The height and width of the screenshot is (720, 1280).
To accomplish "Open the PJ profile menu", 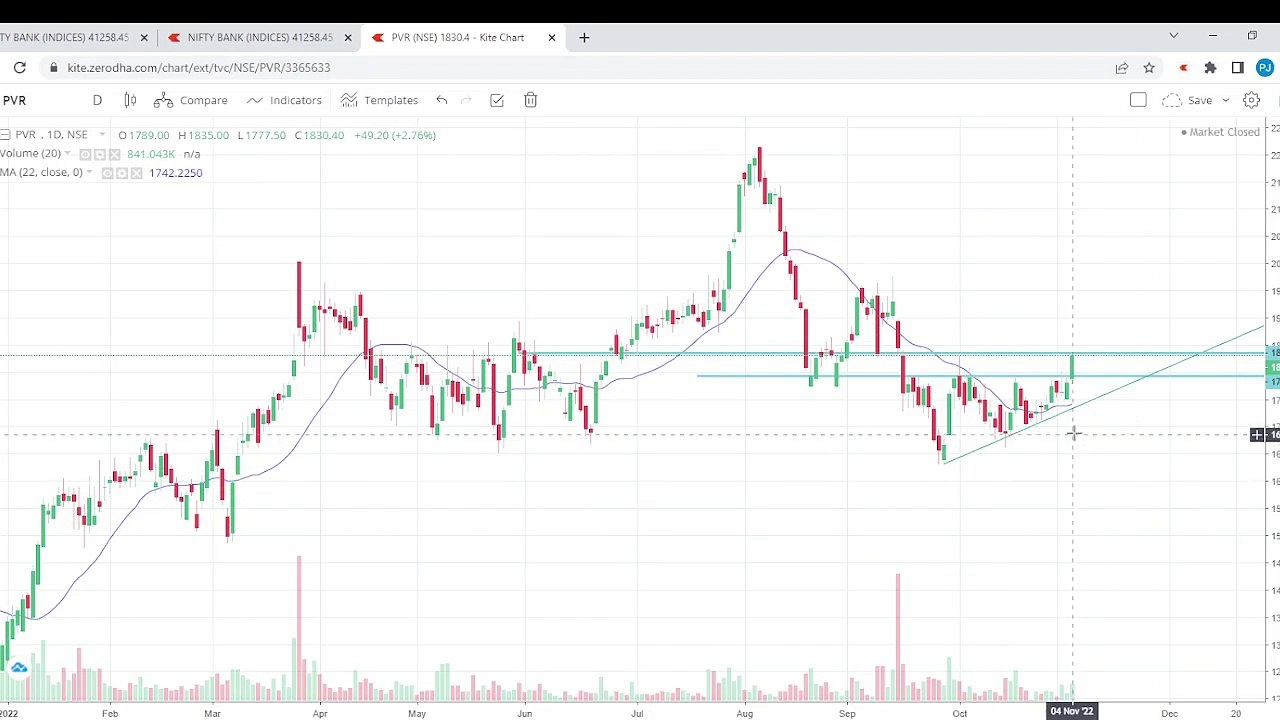I will tap(1265, 67).
